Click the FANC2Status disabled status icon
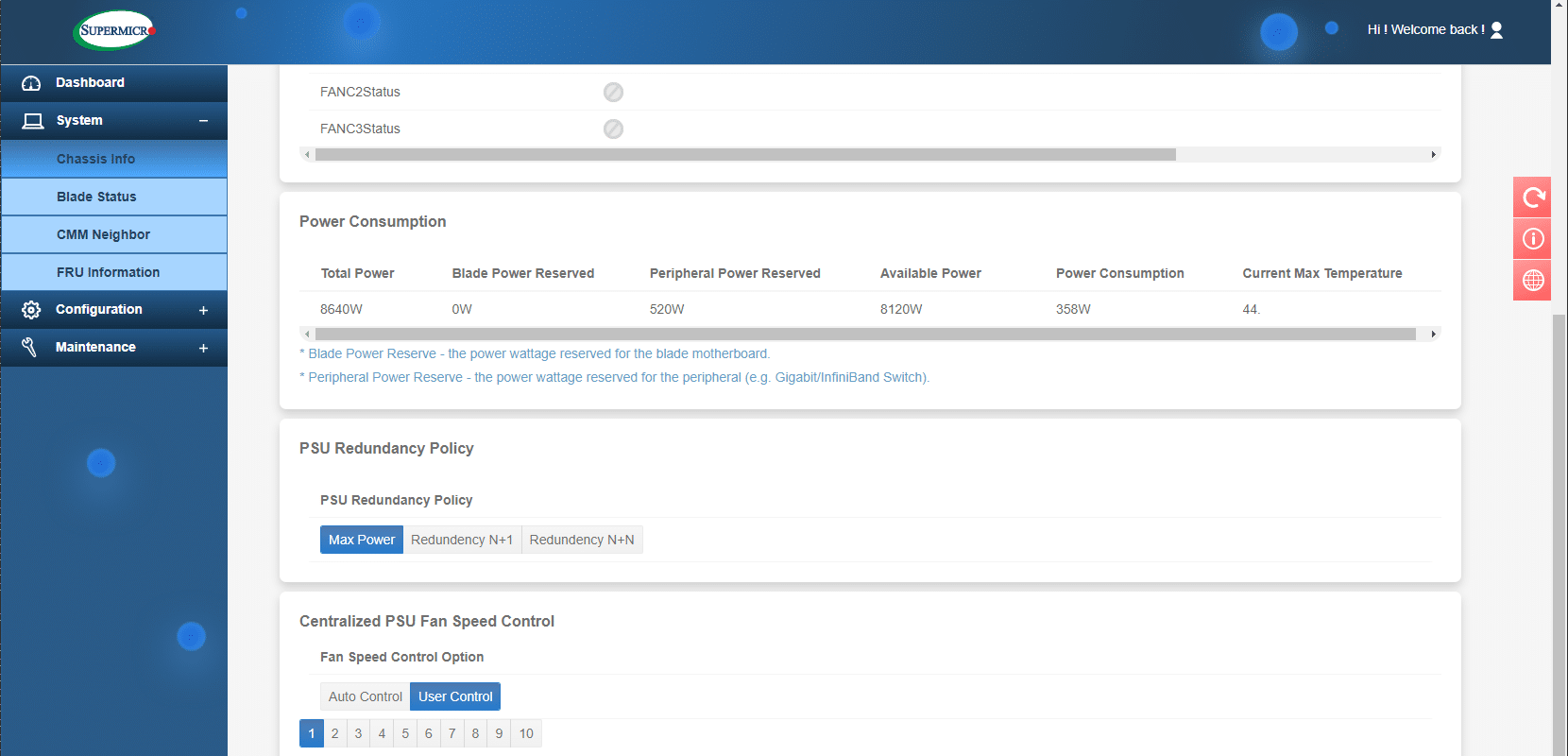 click(613, 92)
